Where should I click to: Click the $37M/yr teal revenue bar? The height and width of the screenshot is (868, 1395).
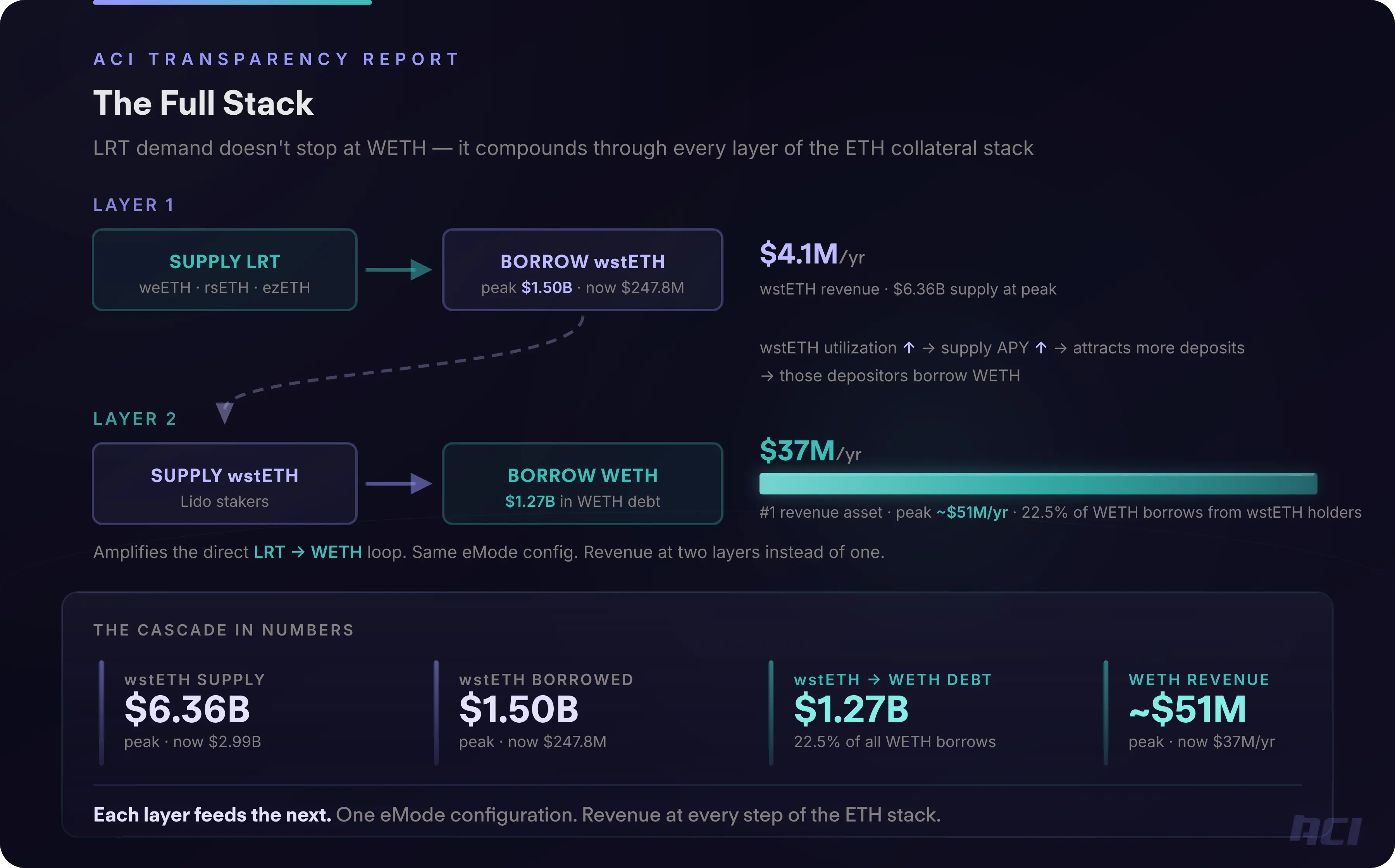pyautogui.click(x=1038, y=483)
